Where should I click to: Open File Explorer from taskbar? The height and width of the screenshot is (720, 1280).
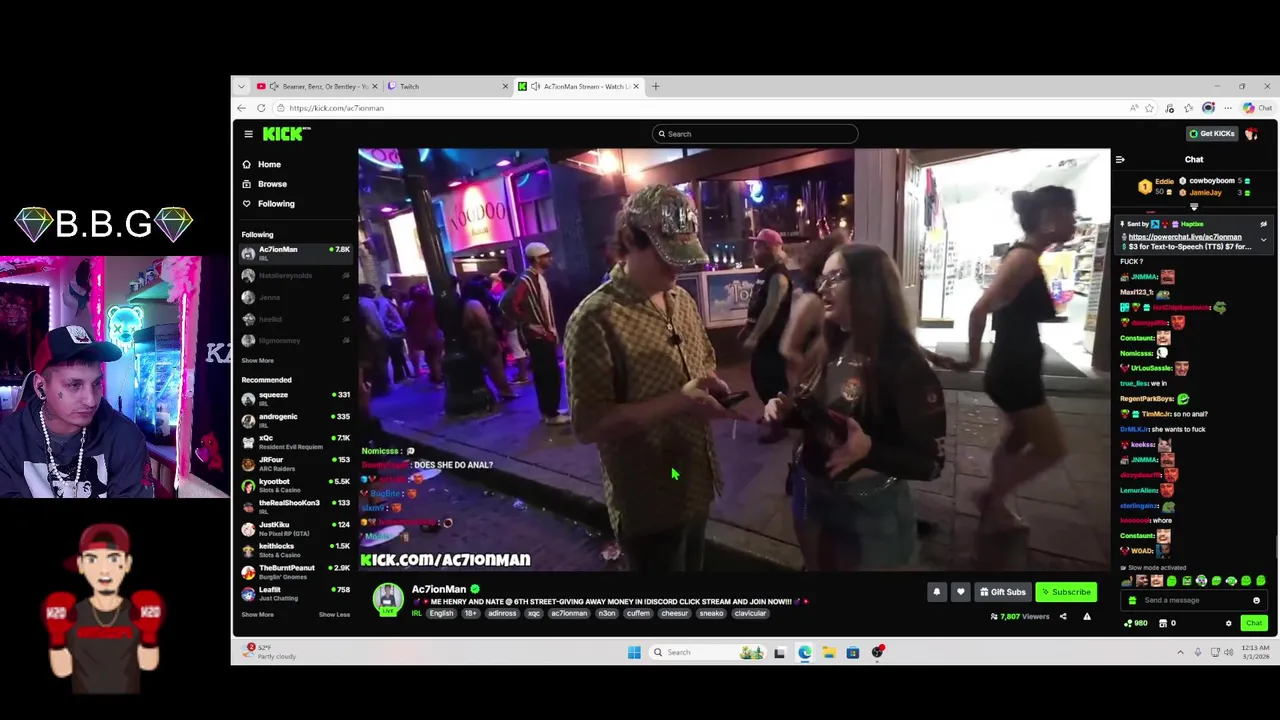point(829,653)
